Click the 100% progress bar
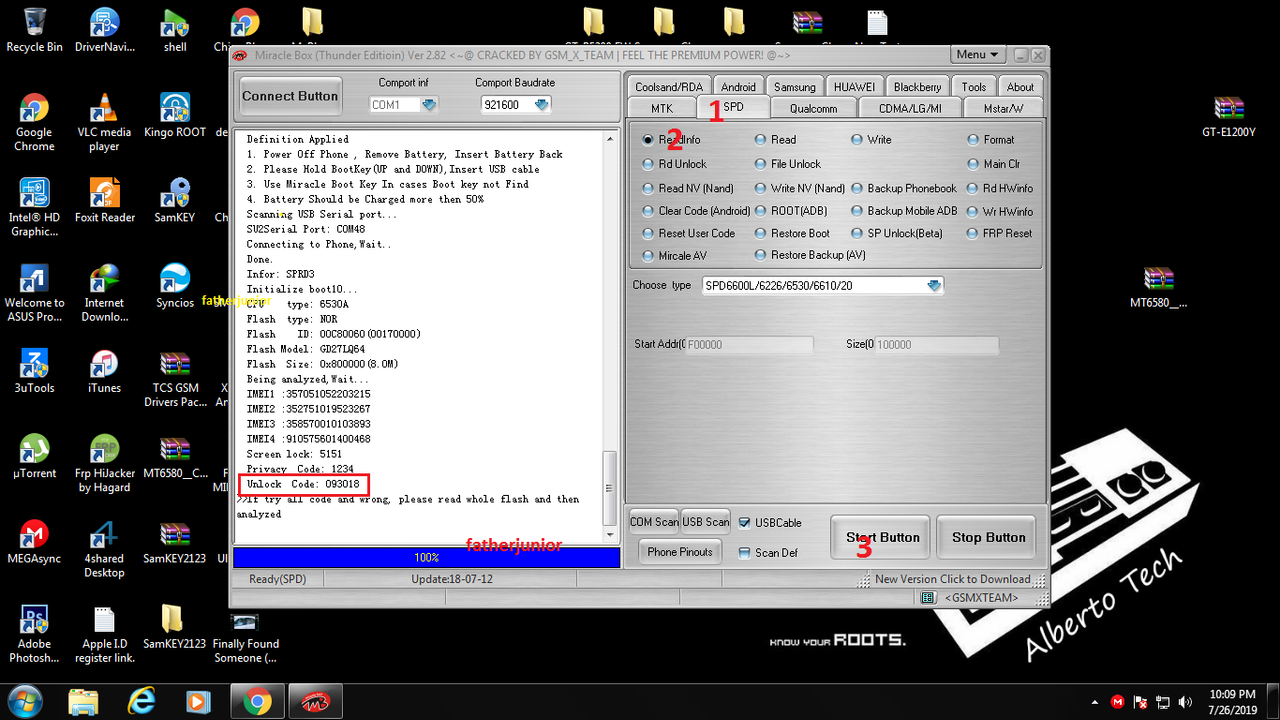The image size is (1280, 720). point(426,557)
